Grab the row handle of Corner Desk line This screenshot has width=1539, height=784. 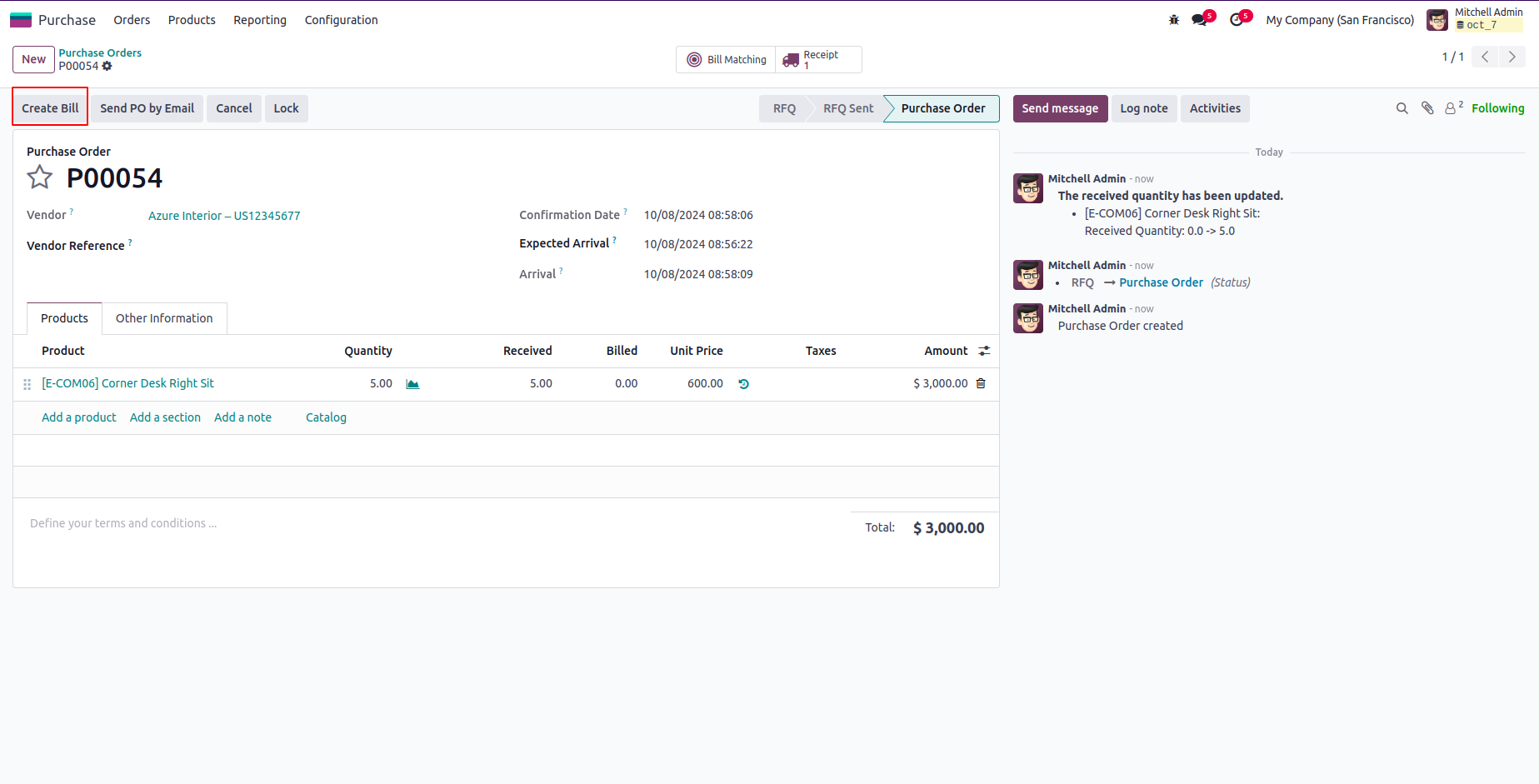(x=27, y=384)
